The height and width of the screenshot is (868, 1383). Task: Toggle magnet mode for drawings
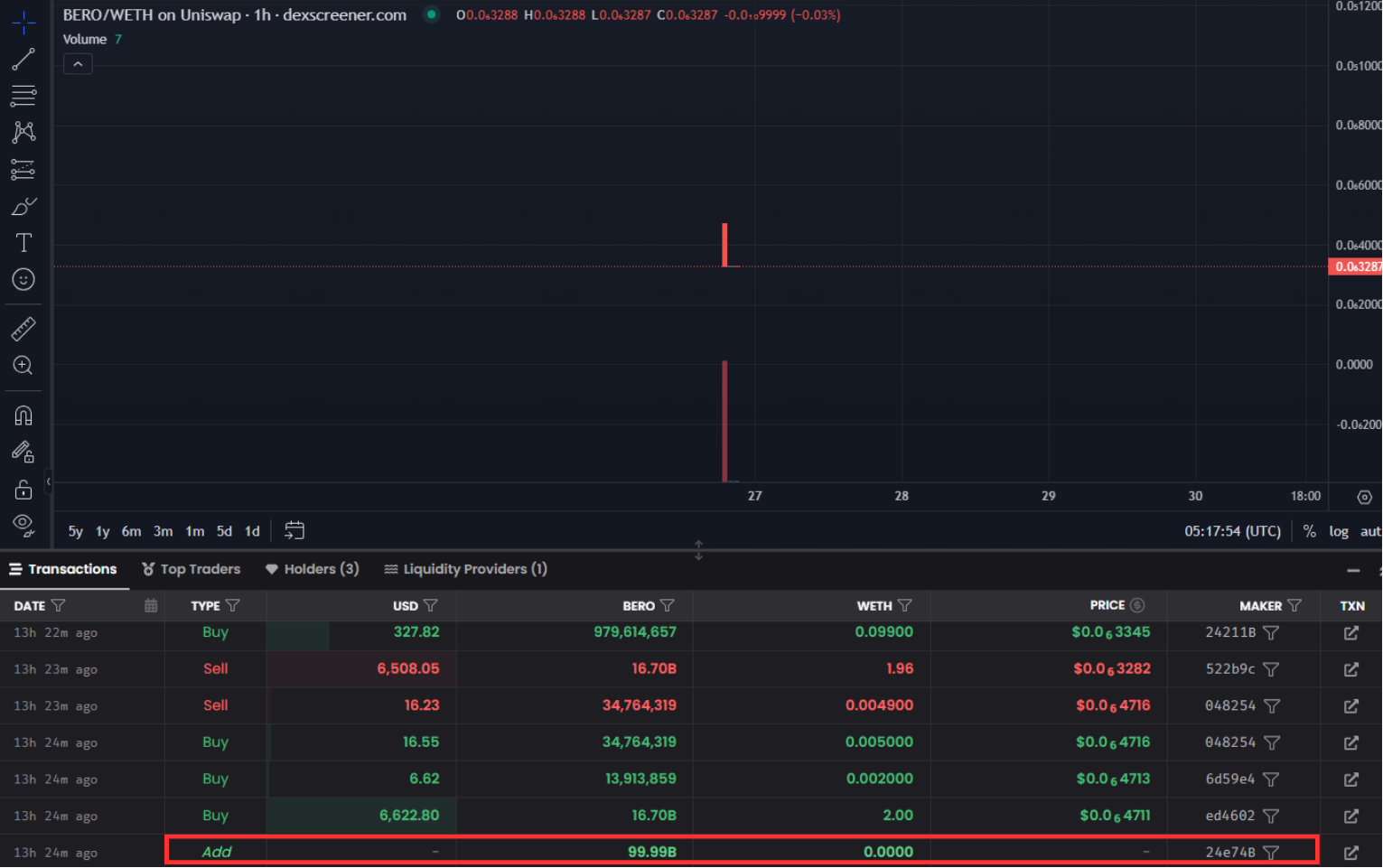point(23,415)
